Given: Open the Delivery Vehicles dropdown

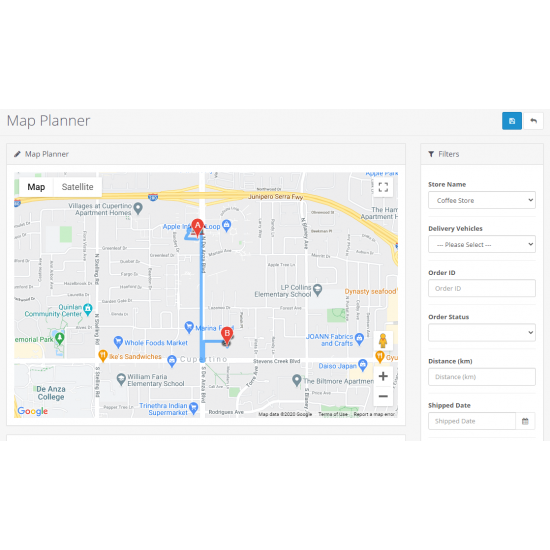Looking at the screenshot, I should (482, 244).
